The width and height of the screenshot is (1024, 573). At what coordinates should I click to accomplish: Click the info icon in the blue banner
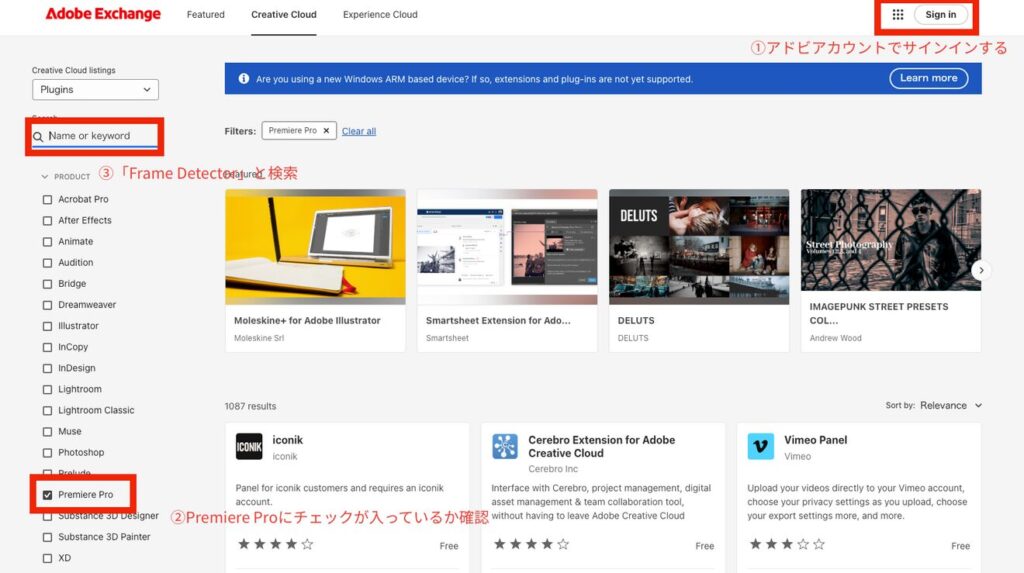click(244, 78)
